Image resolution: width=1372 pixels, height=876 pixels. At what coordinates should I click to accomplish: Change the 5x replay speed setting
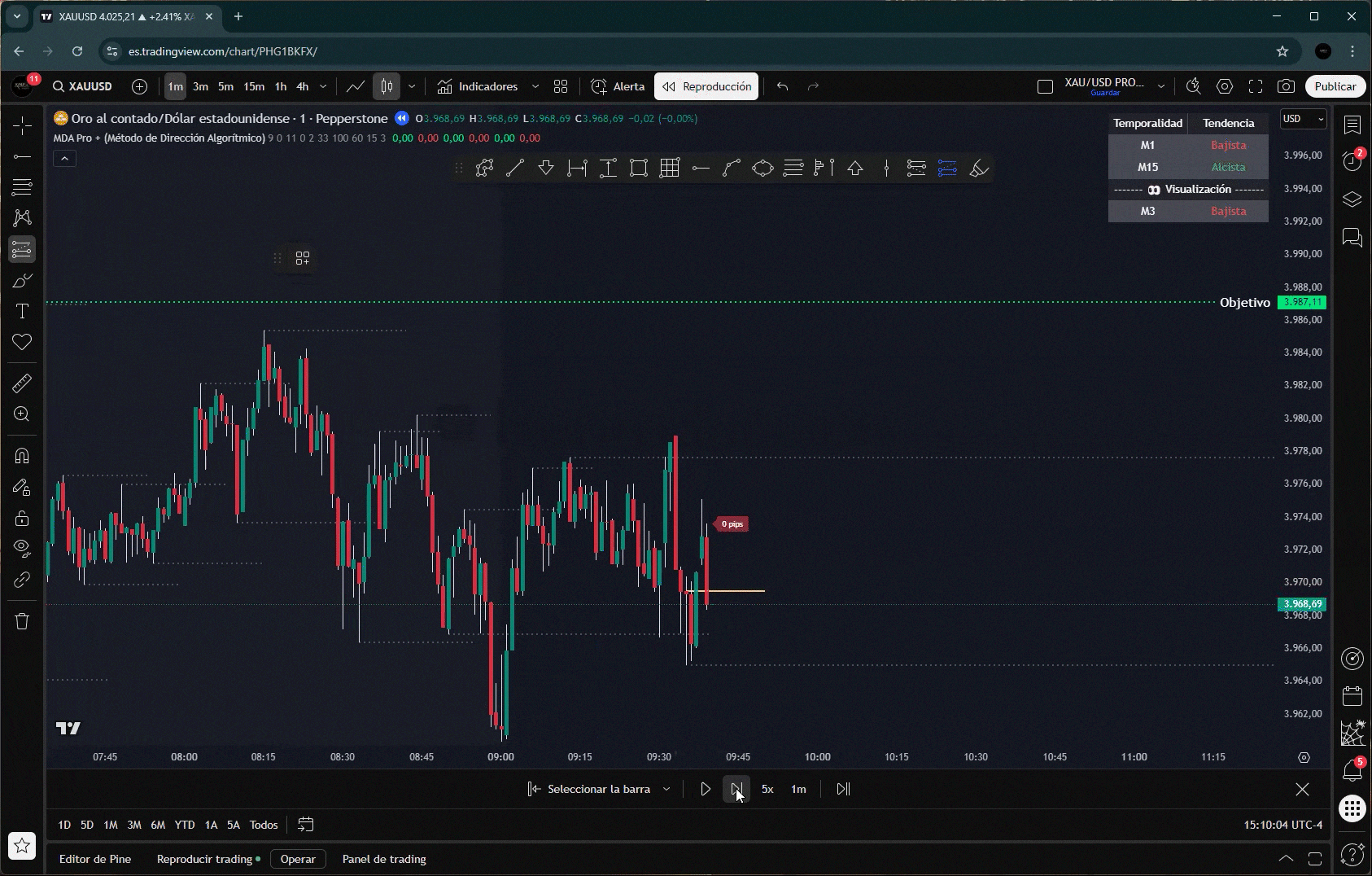pos(767,789)
